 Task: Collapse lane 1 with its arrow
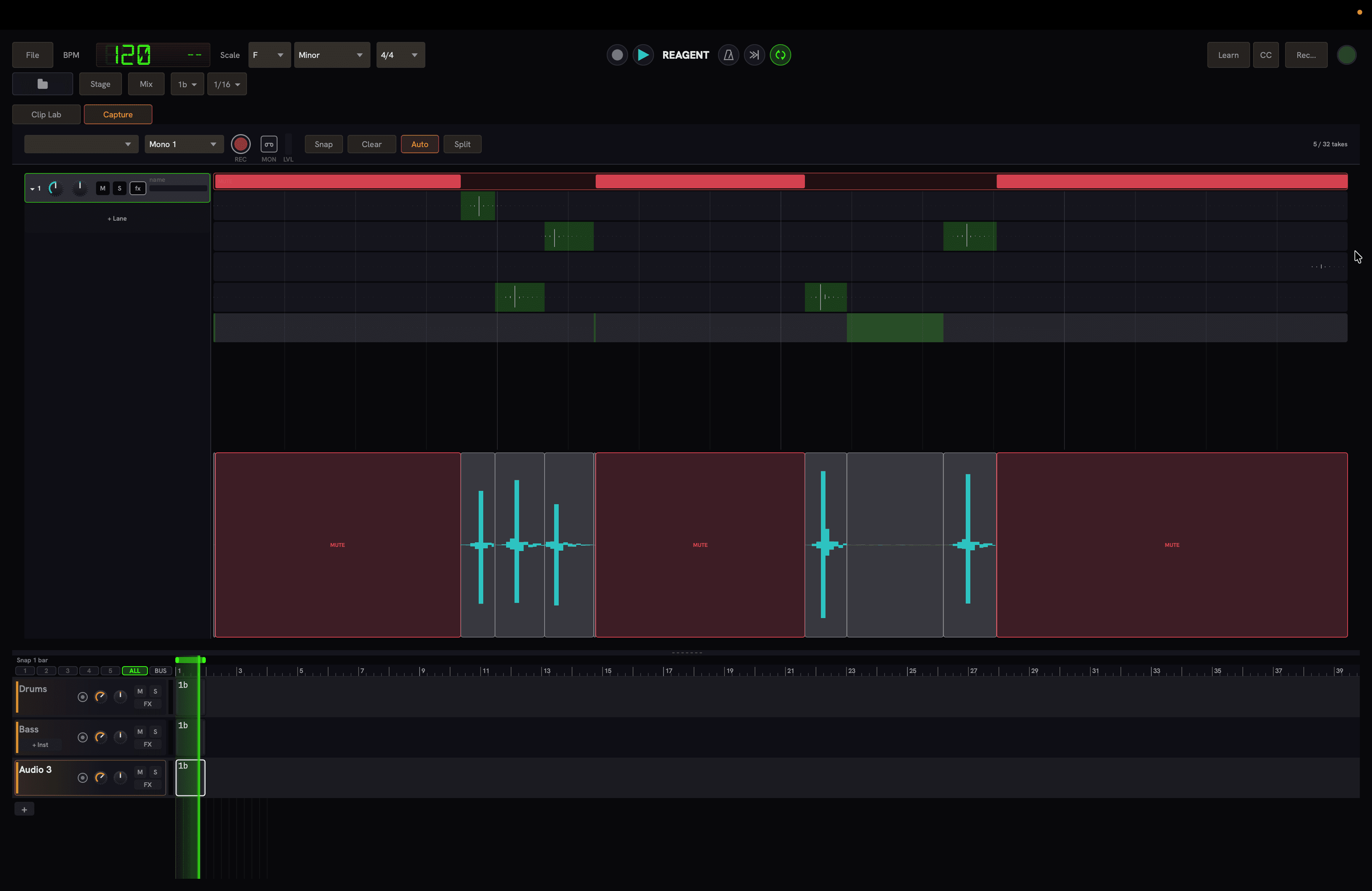pos(32,189)
